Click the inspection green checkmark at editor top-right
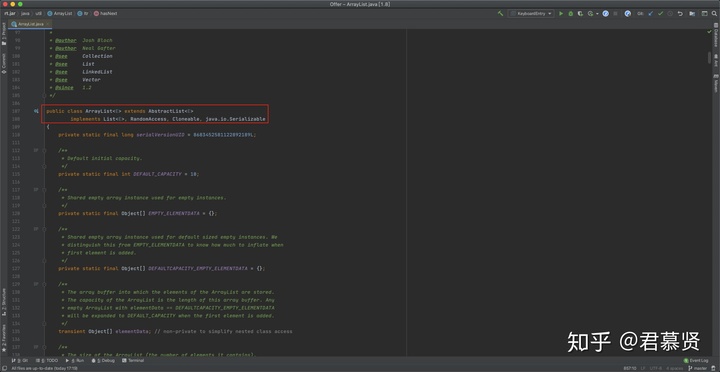This screenshot has width=720, height=372. pos(709,32)
